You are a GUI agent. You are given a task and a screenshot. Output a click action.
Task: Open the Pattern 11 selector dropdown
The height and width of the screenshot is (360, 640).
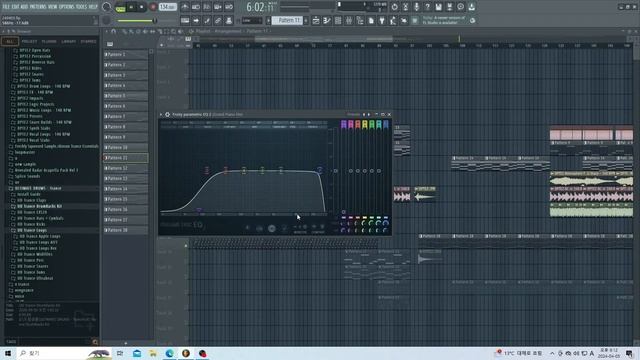click(x=287, y=20)
